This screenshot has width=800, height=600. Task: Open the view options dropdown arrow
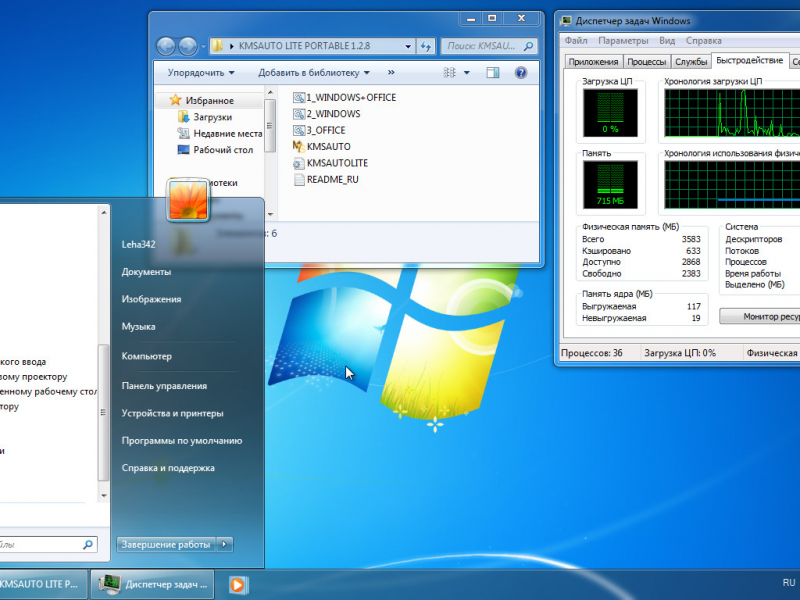tap(466, 72)
